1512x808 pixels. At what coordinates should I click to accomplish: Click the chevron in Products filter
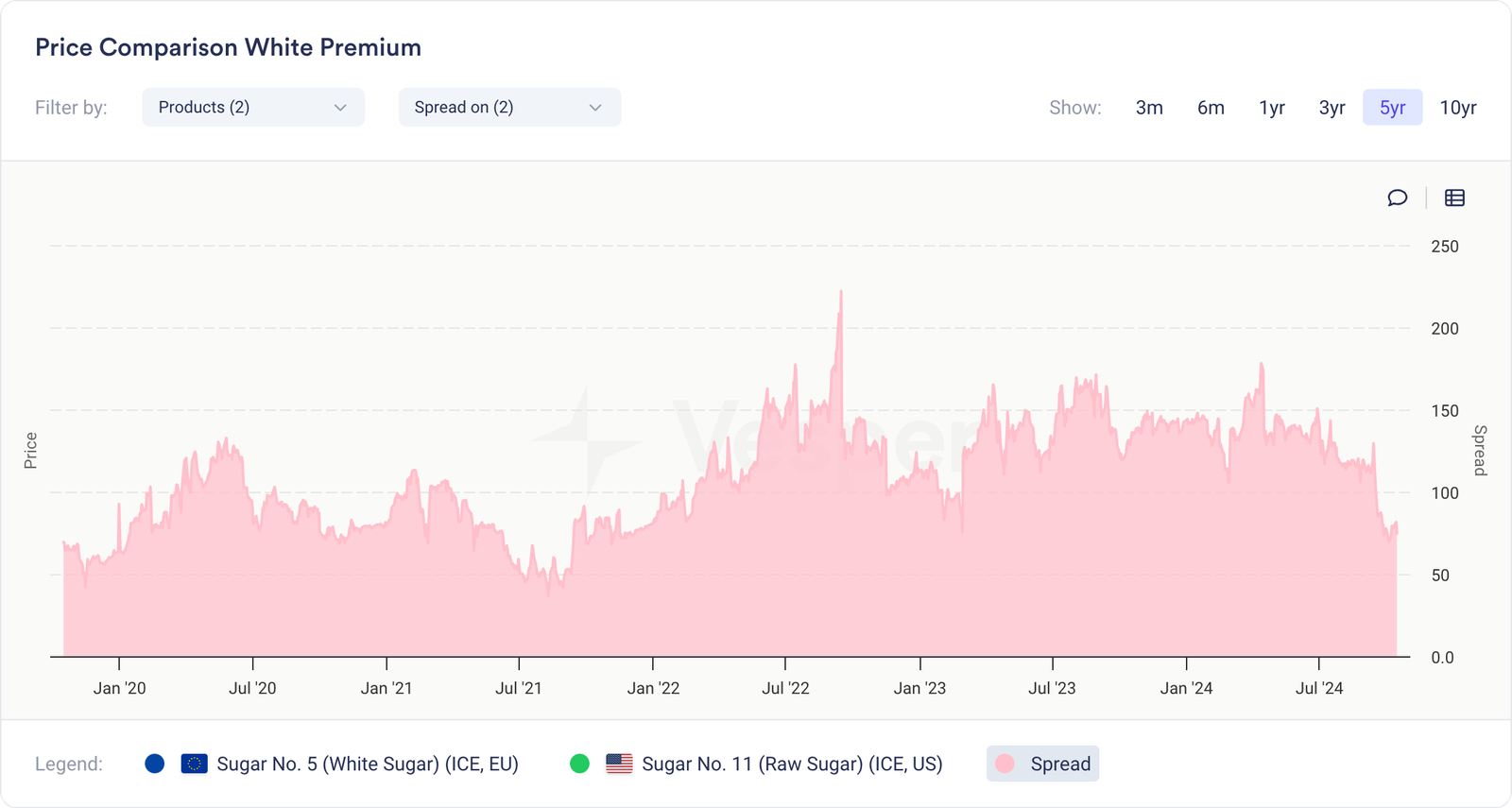(340, 108)
